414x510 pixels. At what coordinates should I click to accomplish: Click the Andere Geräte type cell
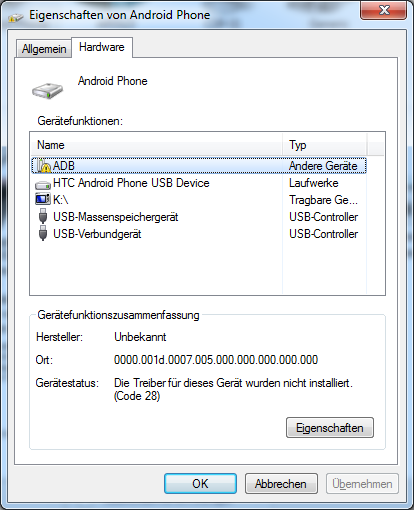(323, 166)
